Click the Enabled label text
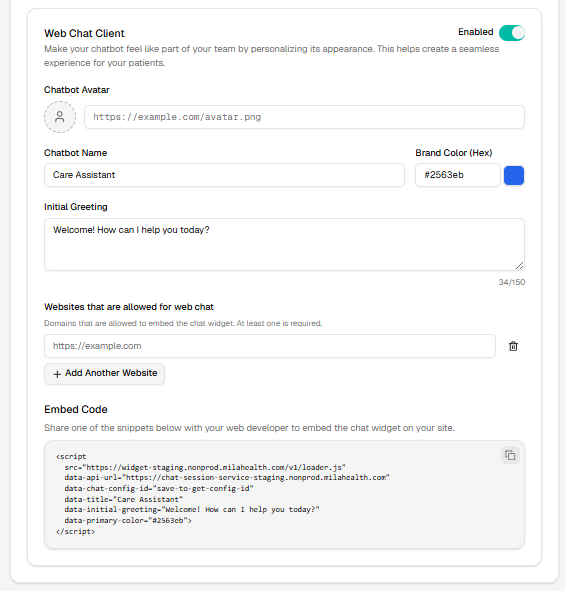 click(x=476, y=32)
